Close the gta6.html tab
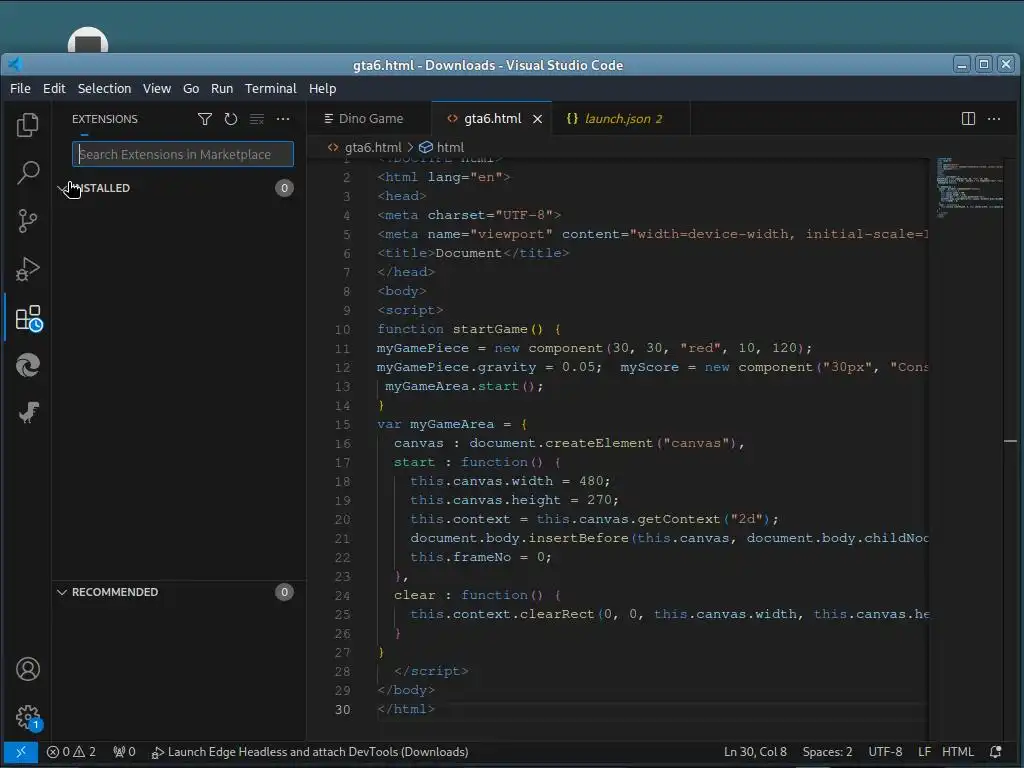 537,119
